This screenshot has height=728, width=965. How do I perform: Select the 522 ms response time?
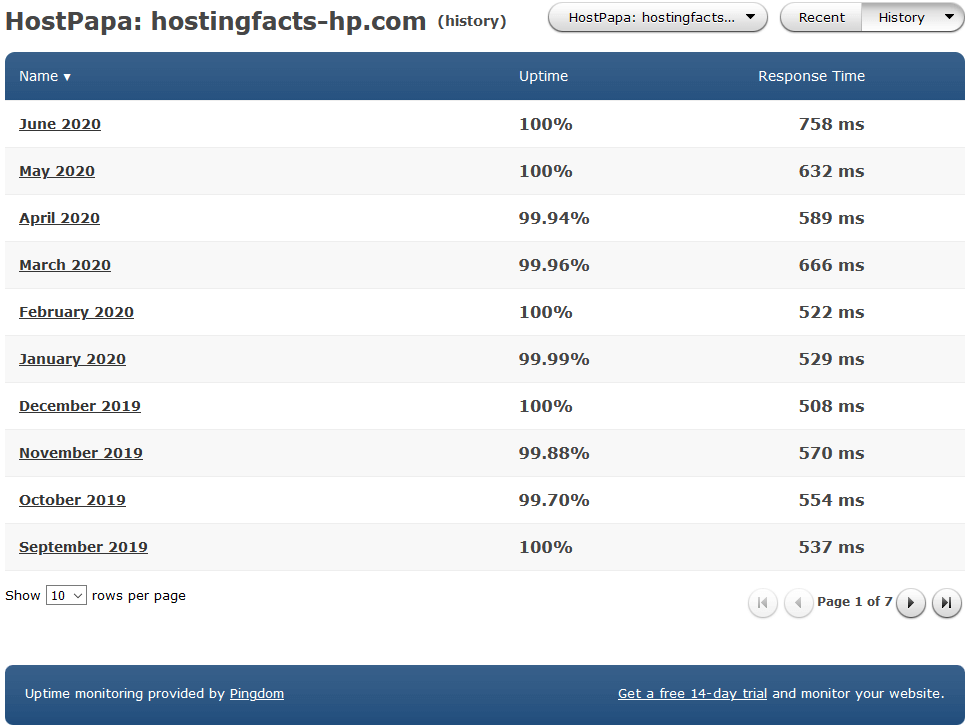coord(831,312)
